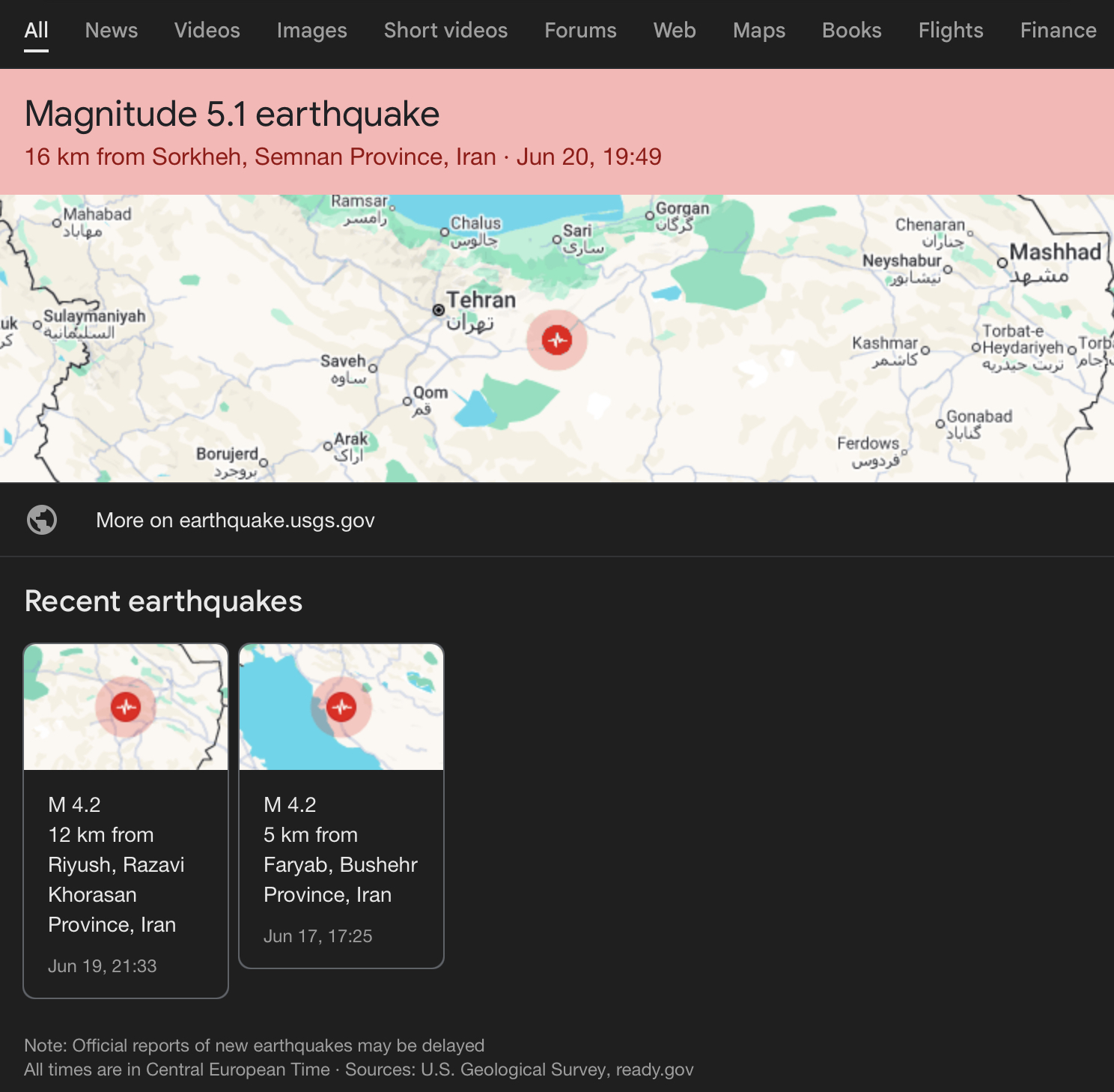Image resolution: width=1114 pixels, height=1092 pixels.
Task: Click the Jun 17, 17:25 timestamp
Action: tap(318, 936)
